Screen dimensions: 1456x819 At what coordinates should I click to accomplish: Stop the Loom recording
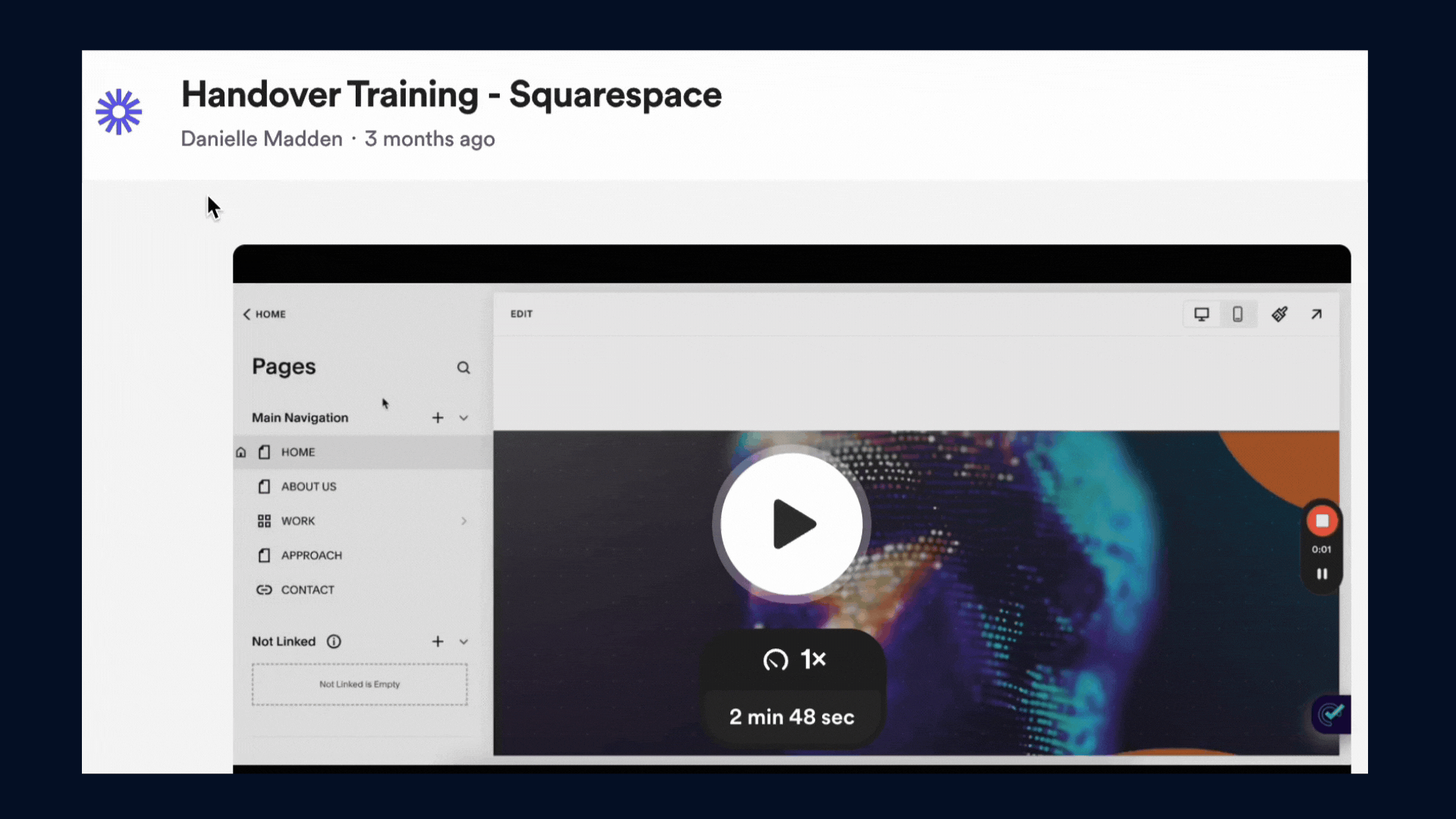click(1322, 521)
